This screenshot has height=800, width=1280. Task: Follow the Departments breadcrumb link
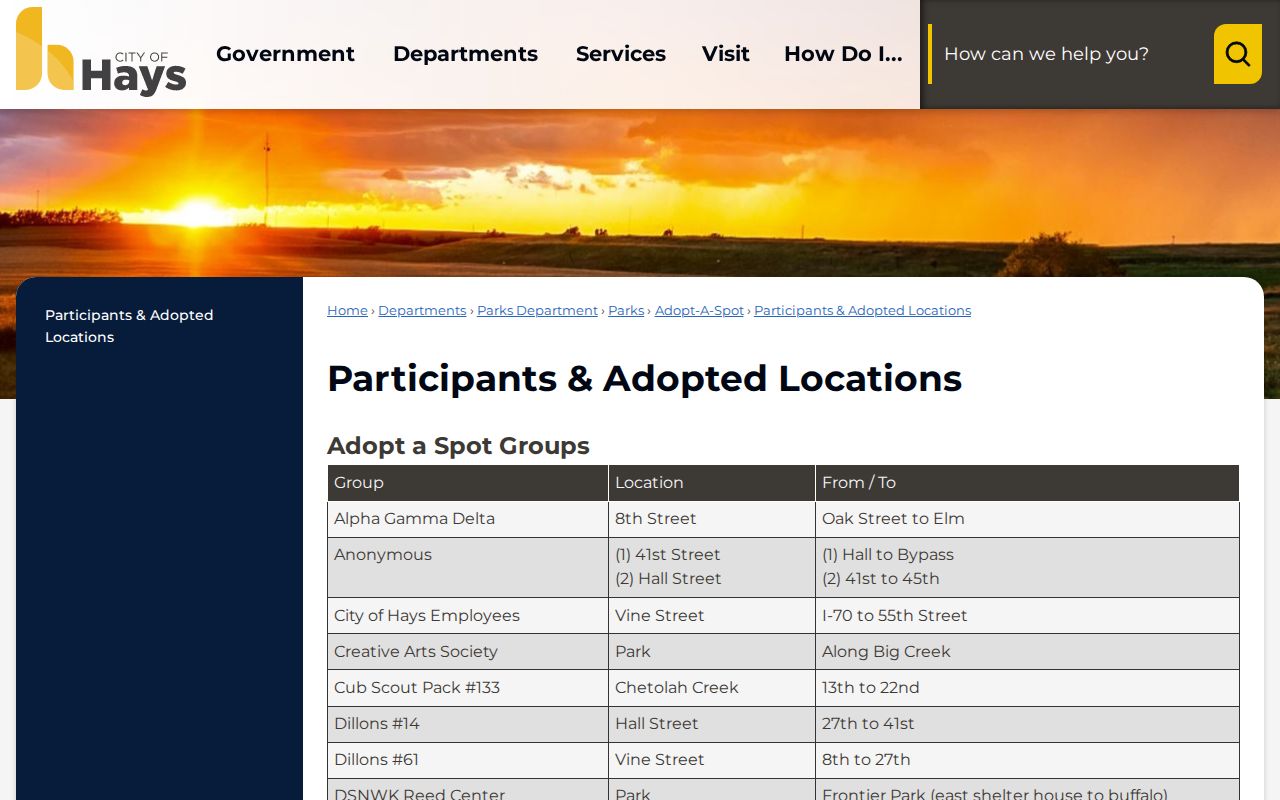click(x=422, y=311)
